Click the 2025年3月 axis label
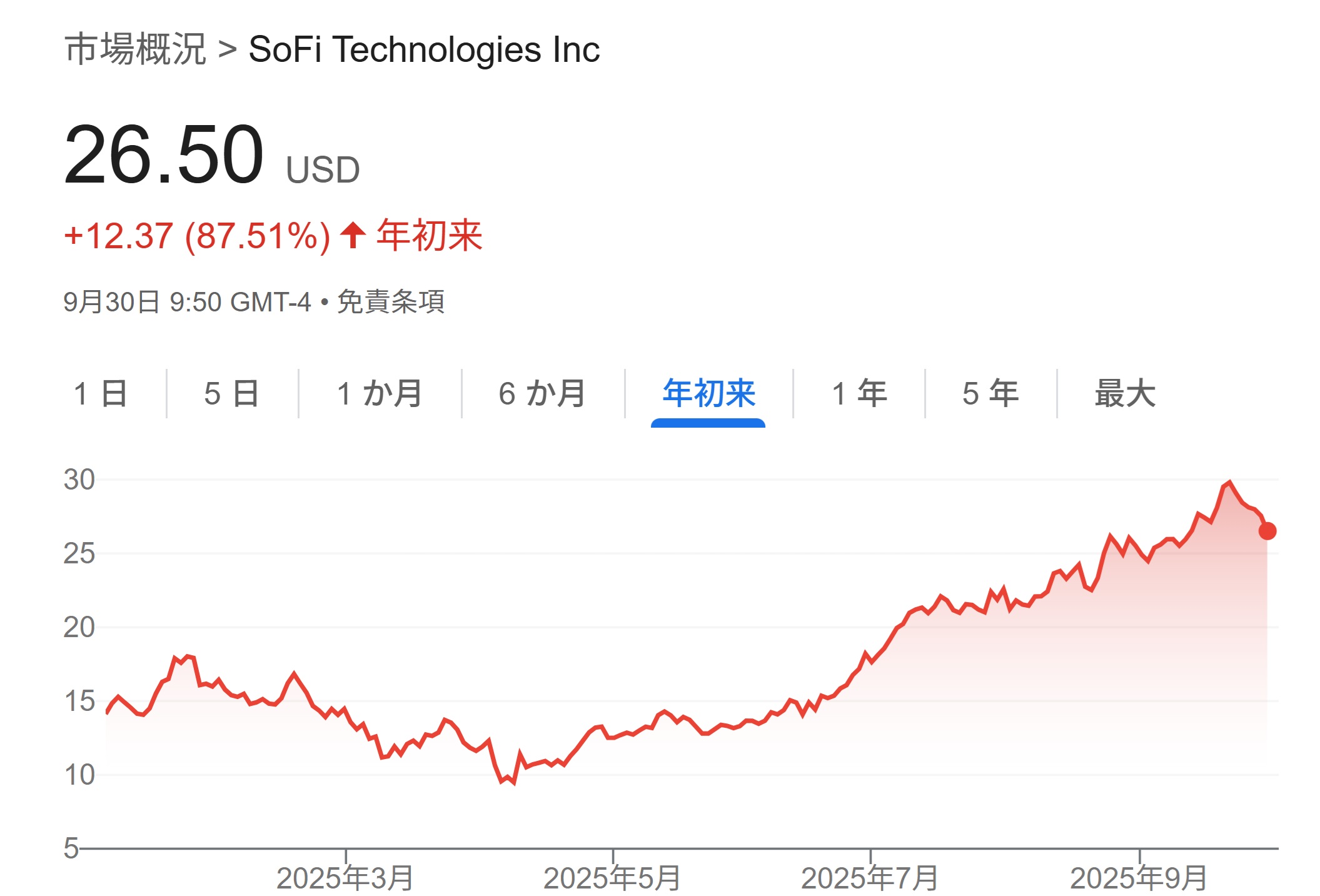This screenshot has height=896, width=1320. [x=345, y=878]
